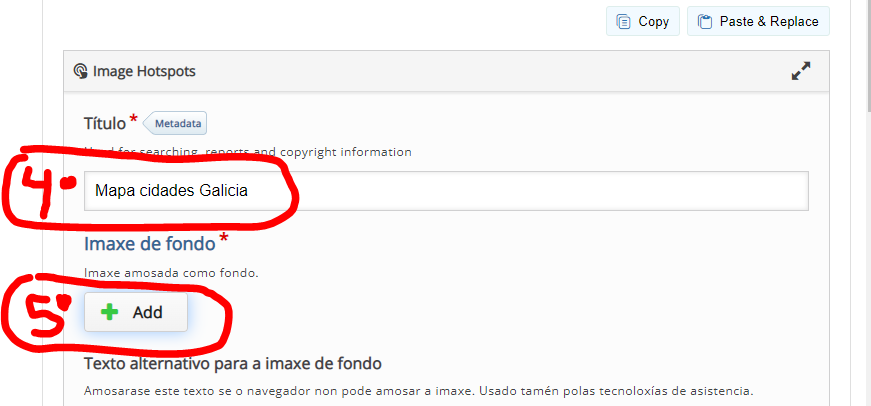Click the green plus icon on Add button
The image size is (871, 406).
pyautogui.click(x=110, y=312)
